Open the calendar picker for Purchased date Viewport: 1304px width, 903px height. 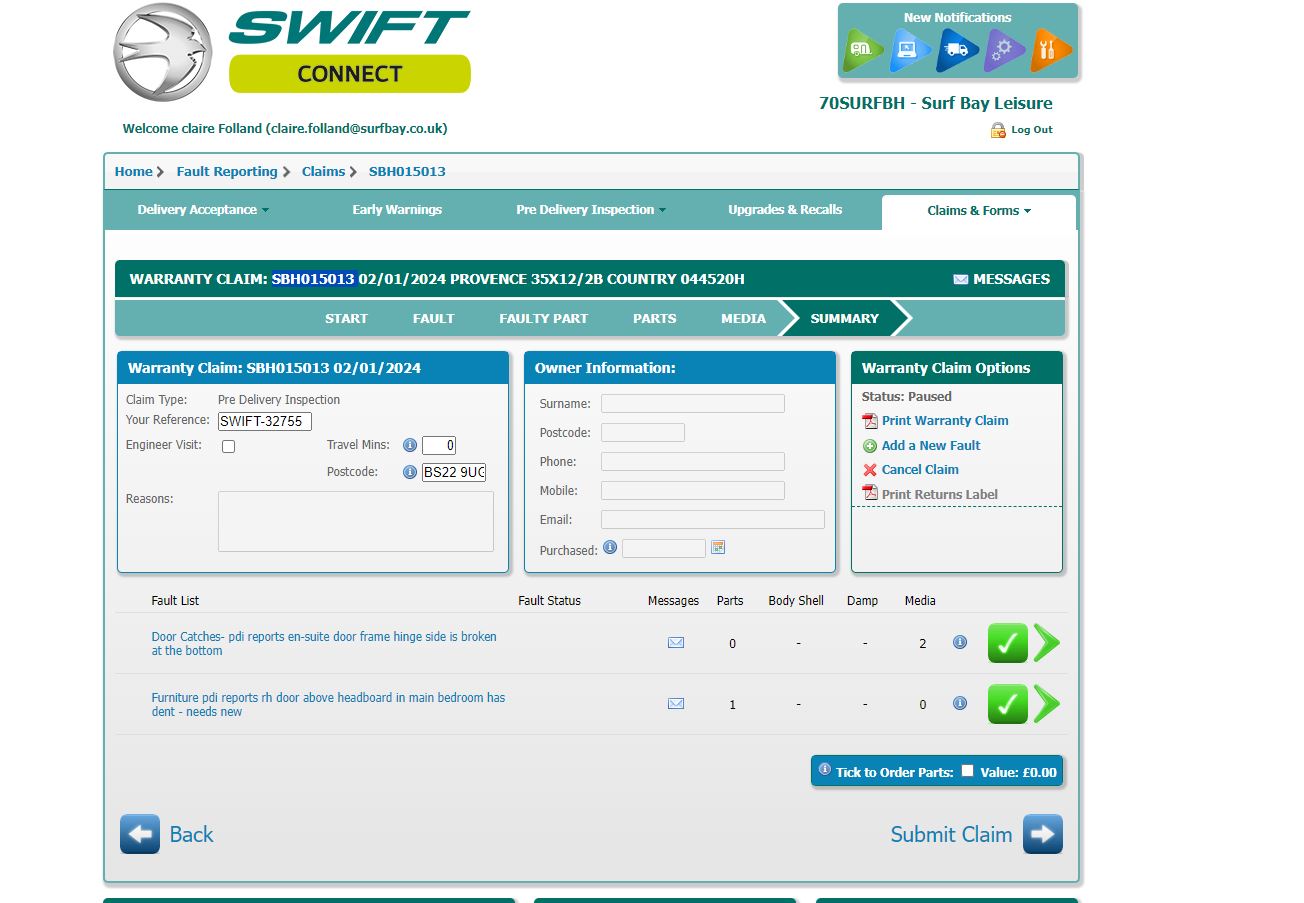[718, 547]
